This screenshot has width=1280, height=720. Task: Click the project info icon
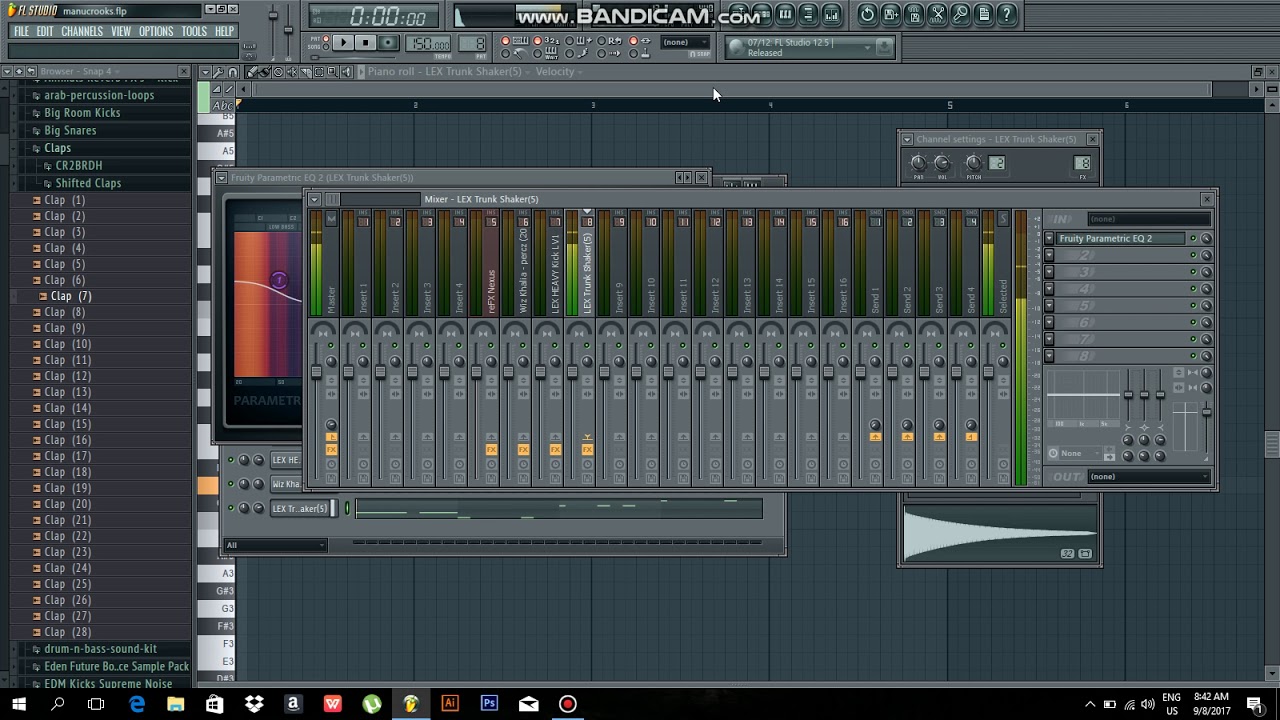point(984,14)
